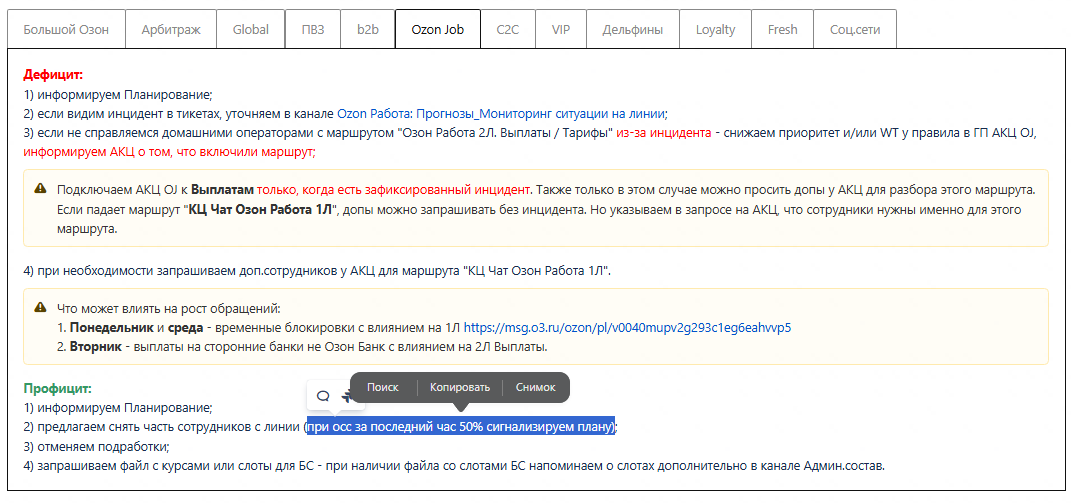This screenshot has width=1078, height=503.
Task: Go to the ПВЗ tab
Action: click(x=312, y=30)
